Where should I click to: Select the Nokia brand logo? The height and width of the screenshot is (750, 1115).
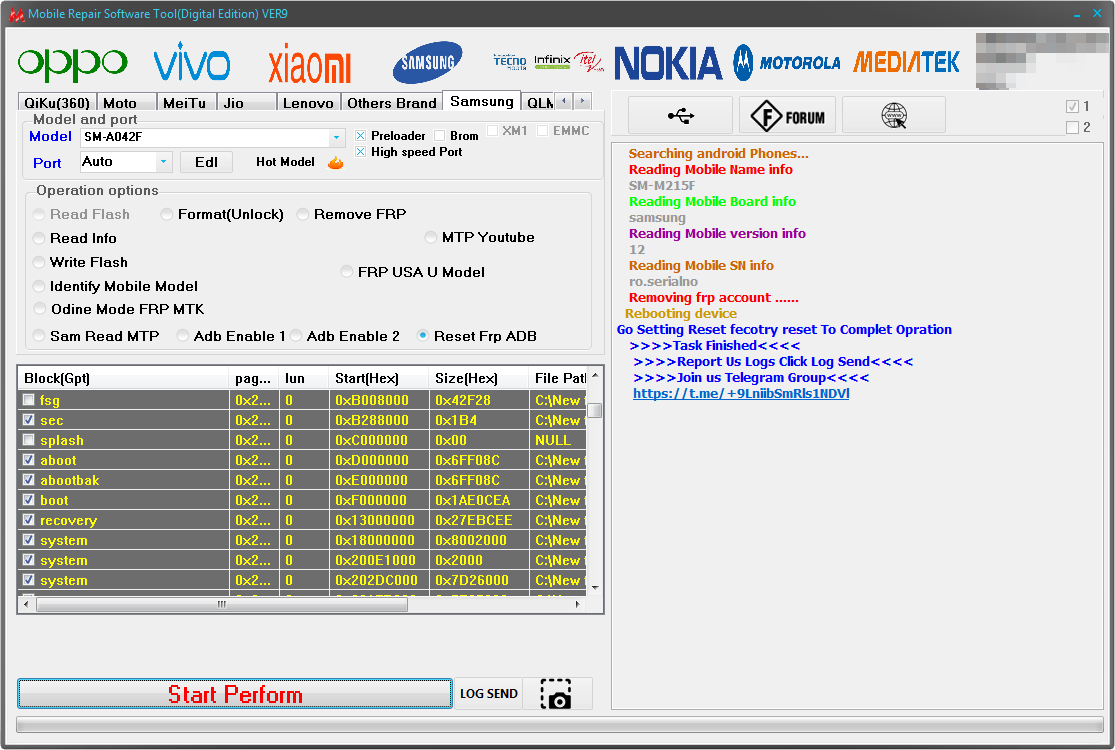click(668, 63)
